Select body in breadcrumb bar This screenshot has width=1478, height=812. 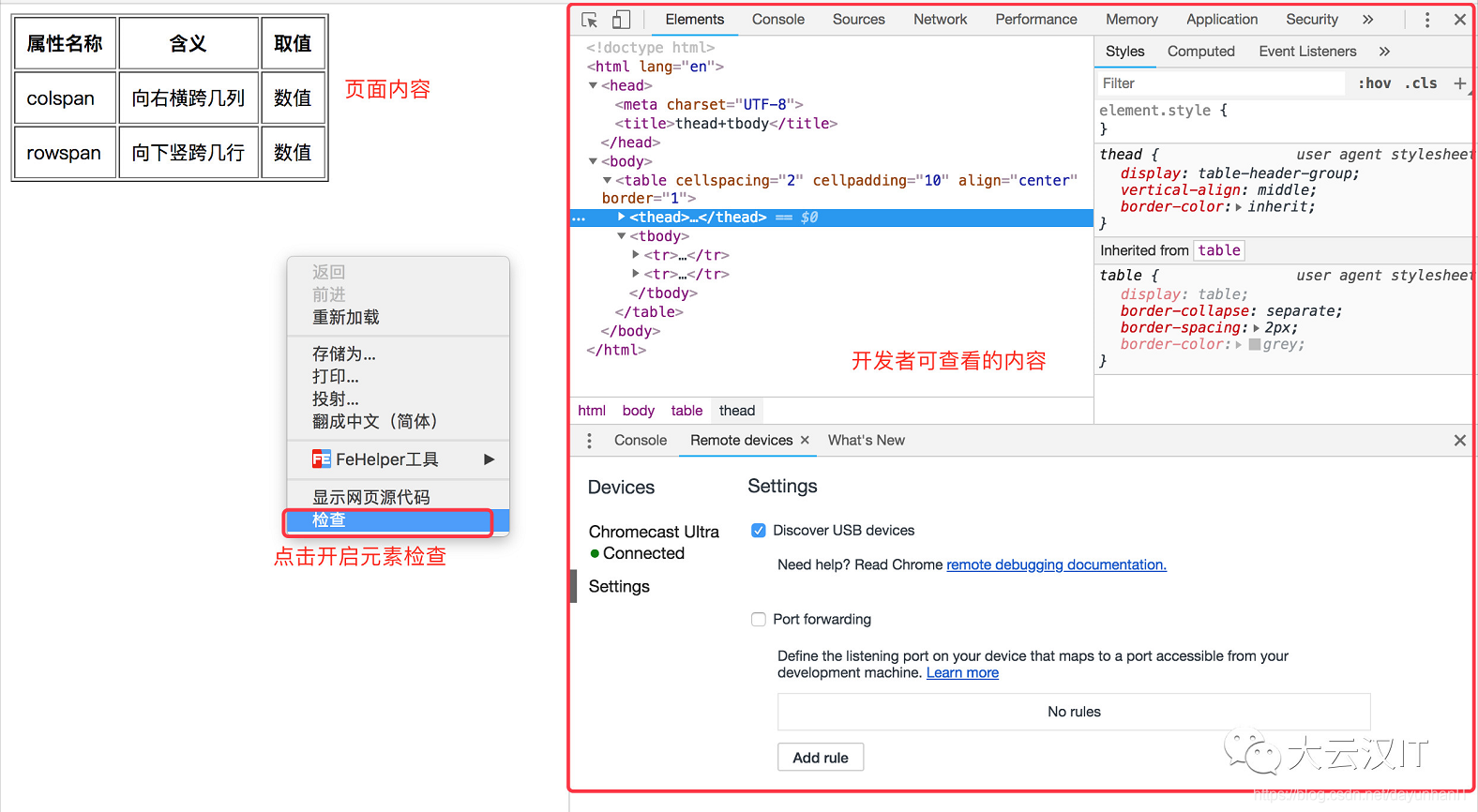[638, 411]
